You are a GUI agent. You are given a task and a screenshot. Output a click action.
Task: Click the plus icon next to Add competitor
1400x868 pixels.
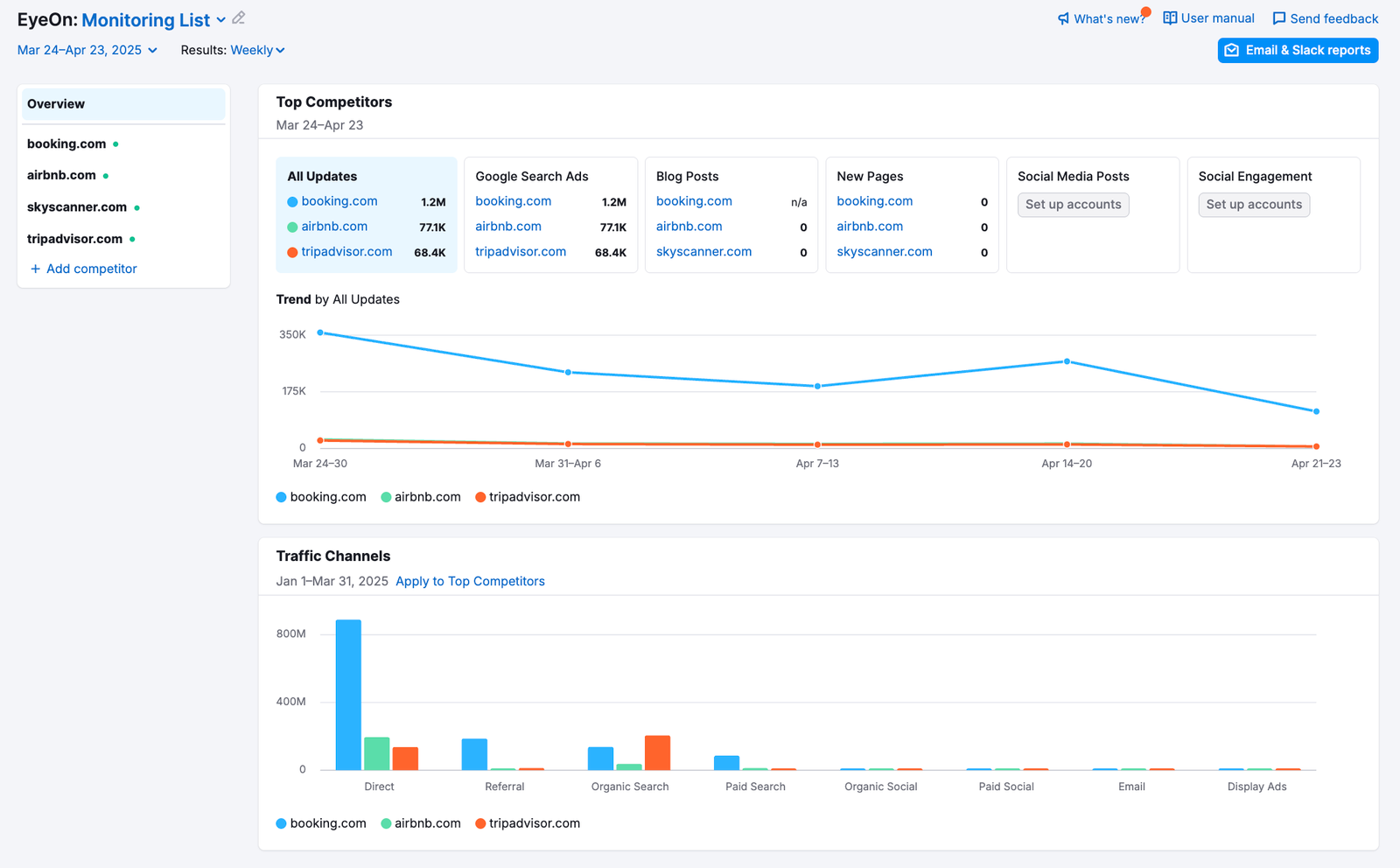pyautogui.click(x=36, y=269)
